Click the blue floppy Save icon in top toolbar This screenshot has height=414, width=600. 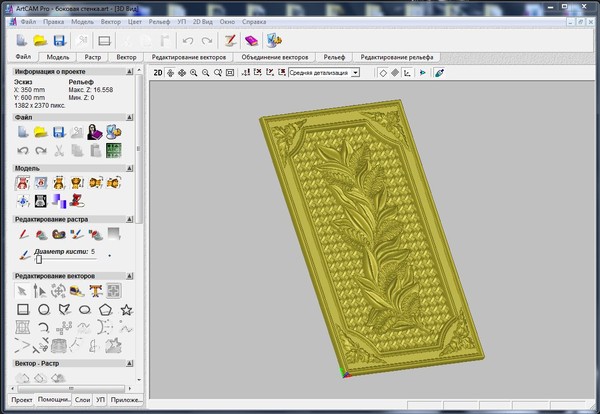click(x=60, y=41)
